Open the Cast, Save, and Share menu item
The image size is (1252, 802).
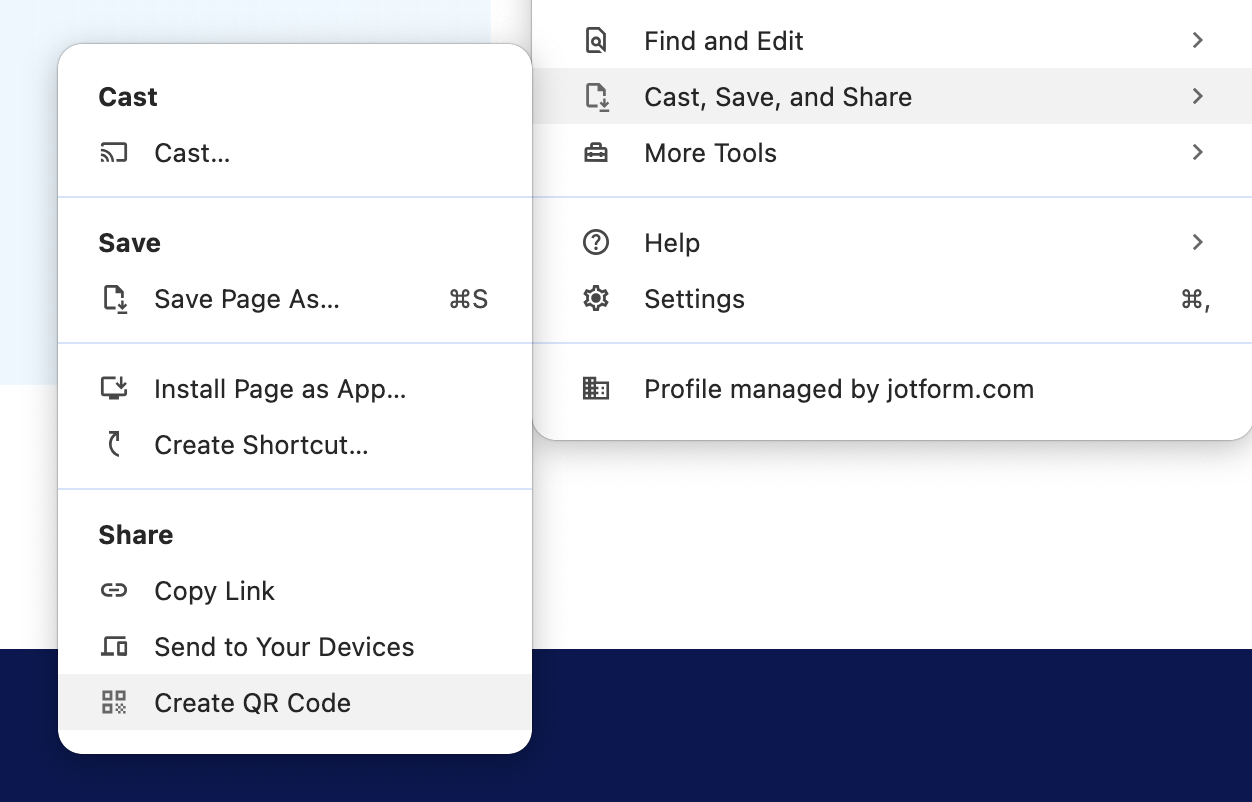778,96
